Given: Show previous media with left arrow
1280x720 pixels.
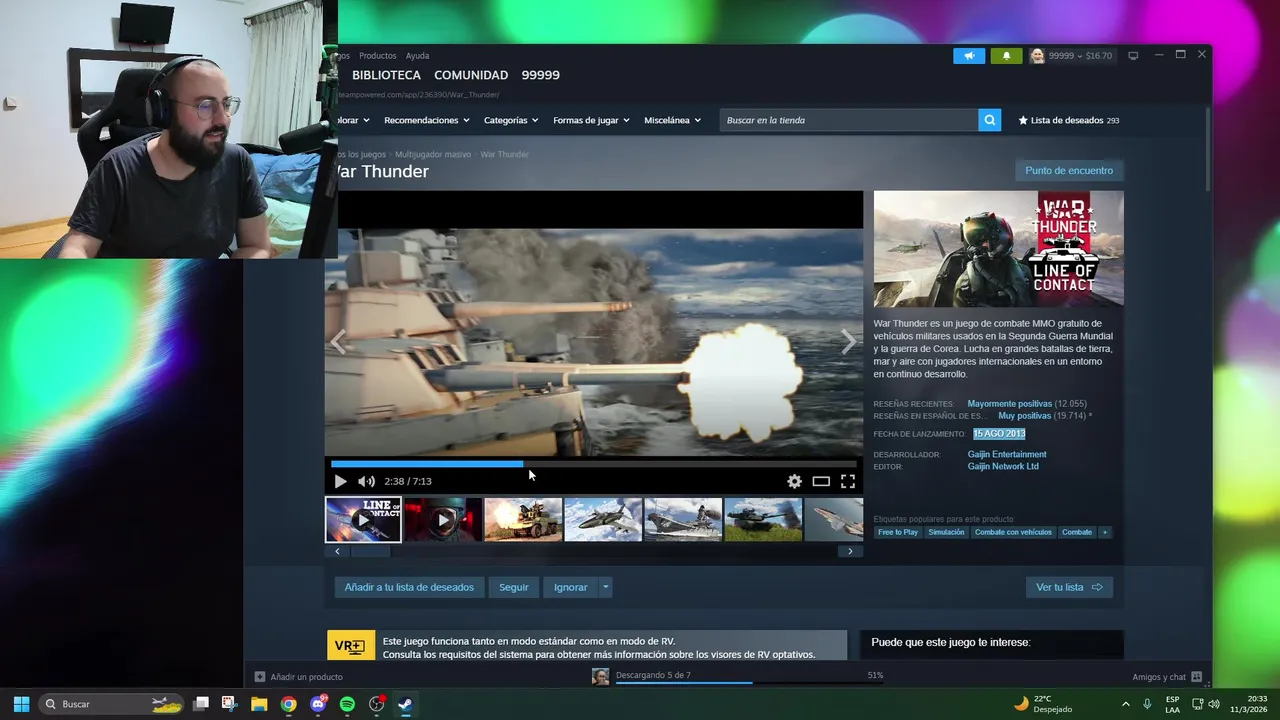Looking at the screenshot, I should 339,342.
